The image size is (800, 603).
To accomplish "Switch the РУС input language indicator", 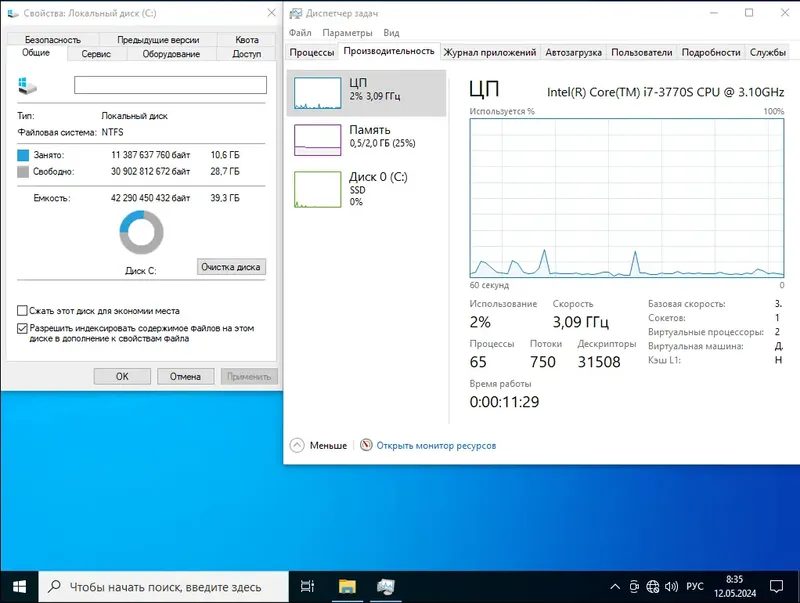I will 694,587.
